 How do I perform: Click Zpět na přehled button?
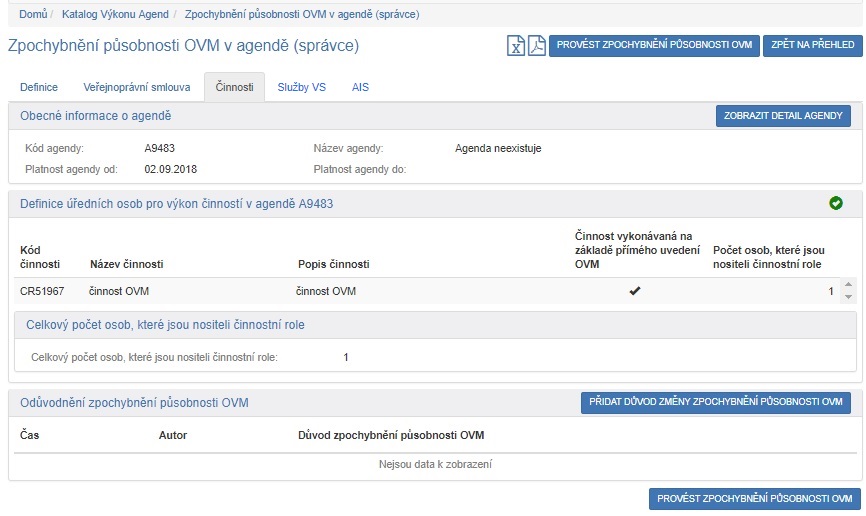pos(811,46)
